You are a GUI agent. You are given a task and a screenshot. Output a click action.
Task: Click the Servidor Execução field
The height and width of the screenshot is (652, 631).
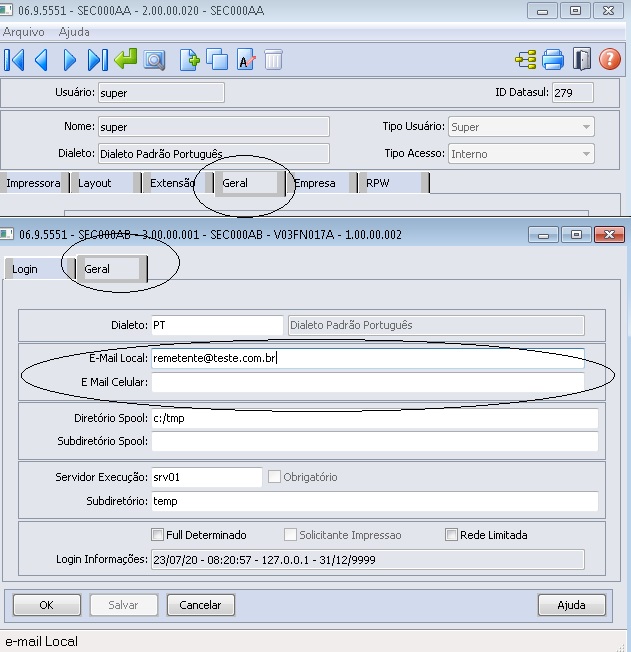[x=207, y=477]
